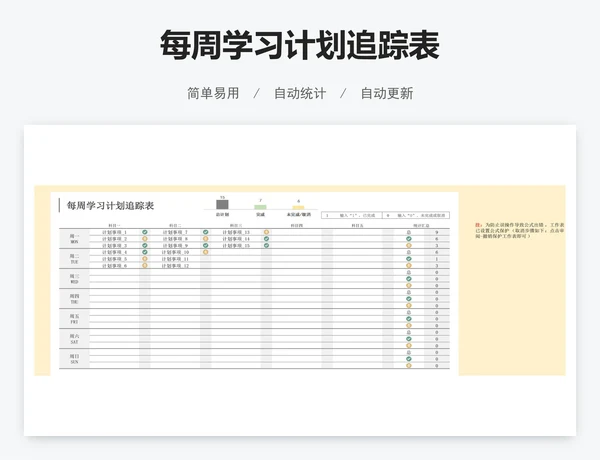This screenshot has width=600, height=460.
Task: Click the orange status icon beside 计划事项_2
Action: click(x=145, y=239)
